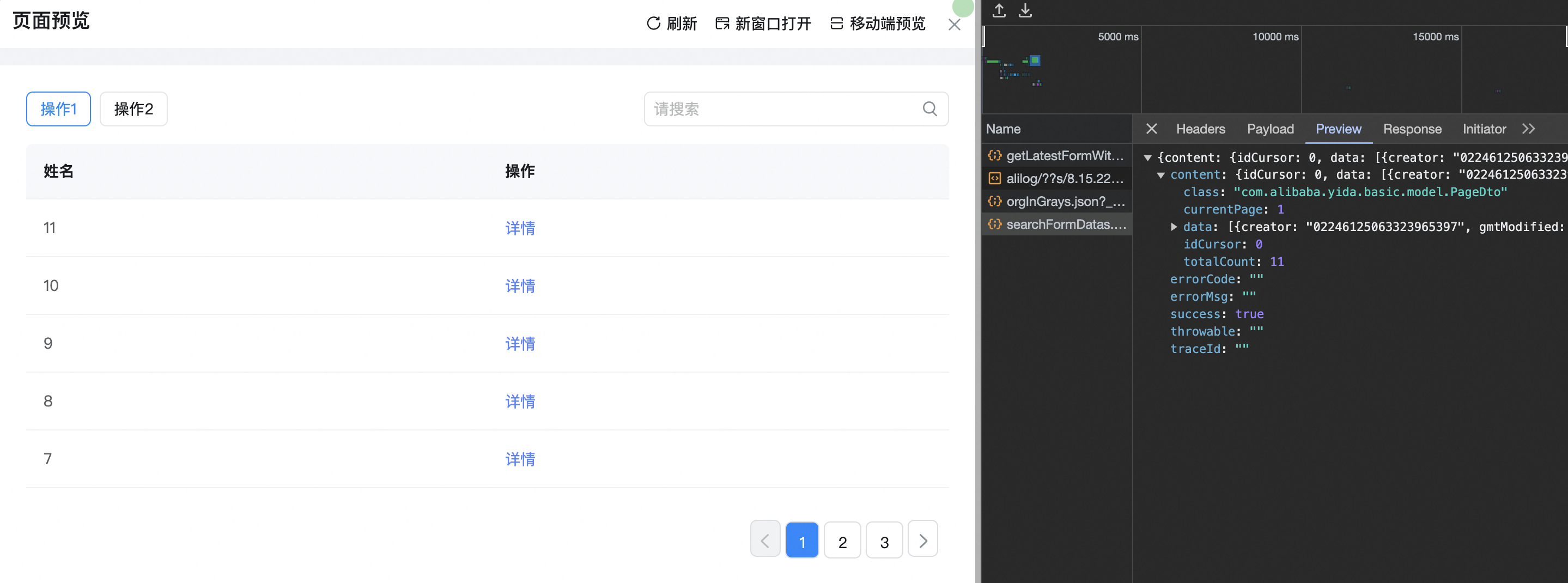This screenshot has width=1568, height=583.
Task: Click the 操作 column header
Action: 520,172
